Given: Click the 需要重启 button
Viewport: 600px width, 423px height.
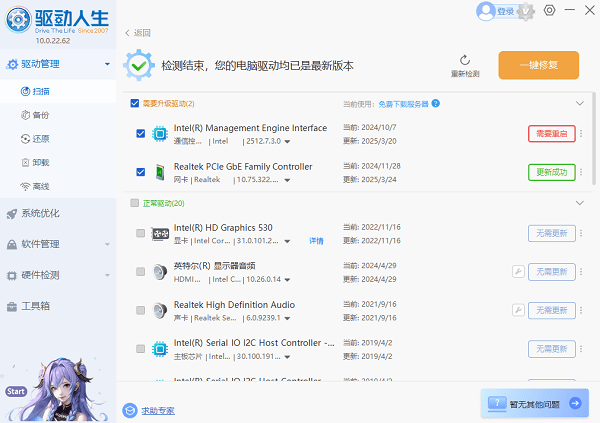Looking at the screenshot, I should (551, 134).
